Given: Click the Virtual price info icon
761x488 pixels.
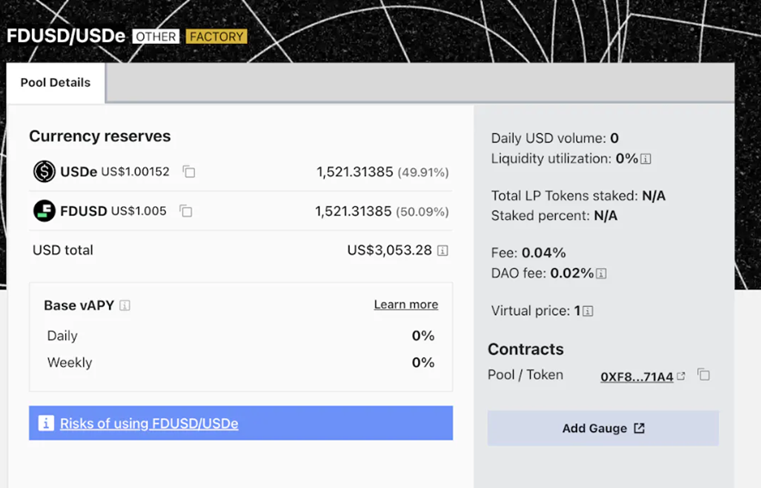Looking at the screenshot, I should coord(588,311).
